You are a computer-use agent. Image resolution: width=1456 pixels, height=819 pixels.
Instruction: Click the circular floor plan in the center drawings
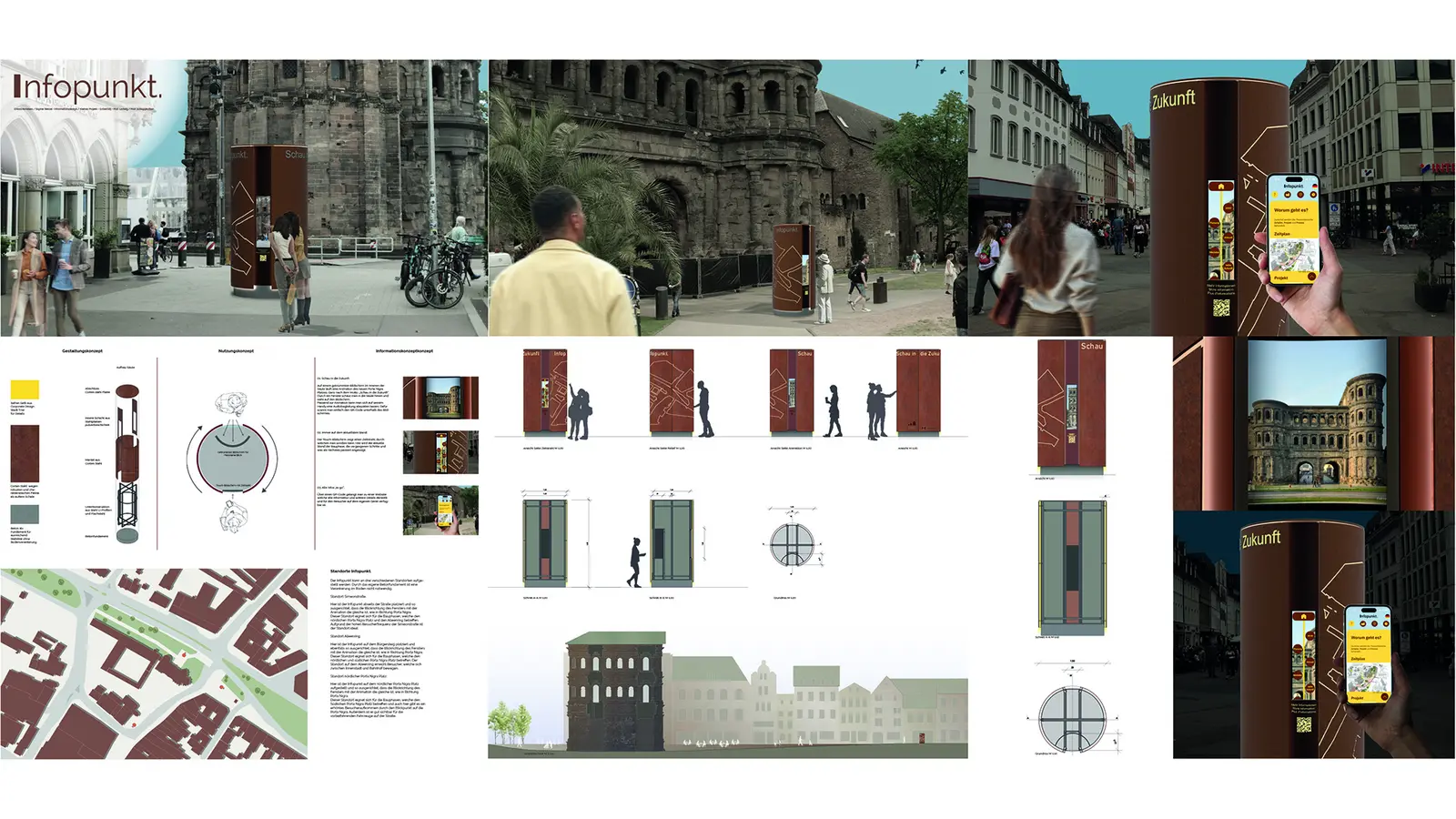(x=791, y=545)
